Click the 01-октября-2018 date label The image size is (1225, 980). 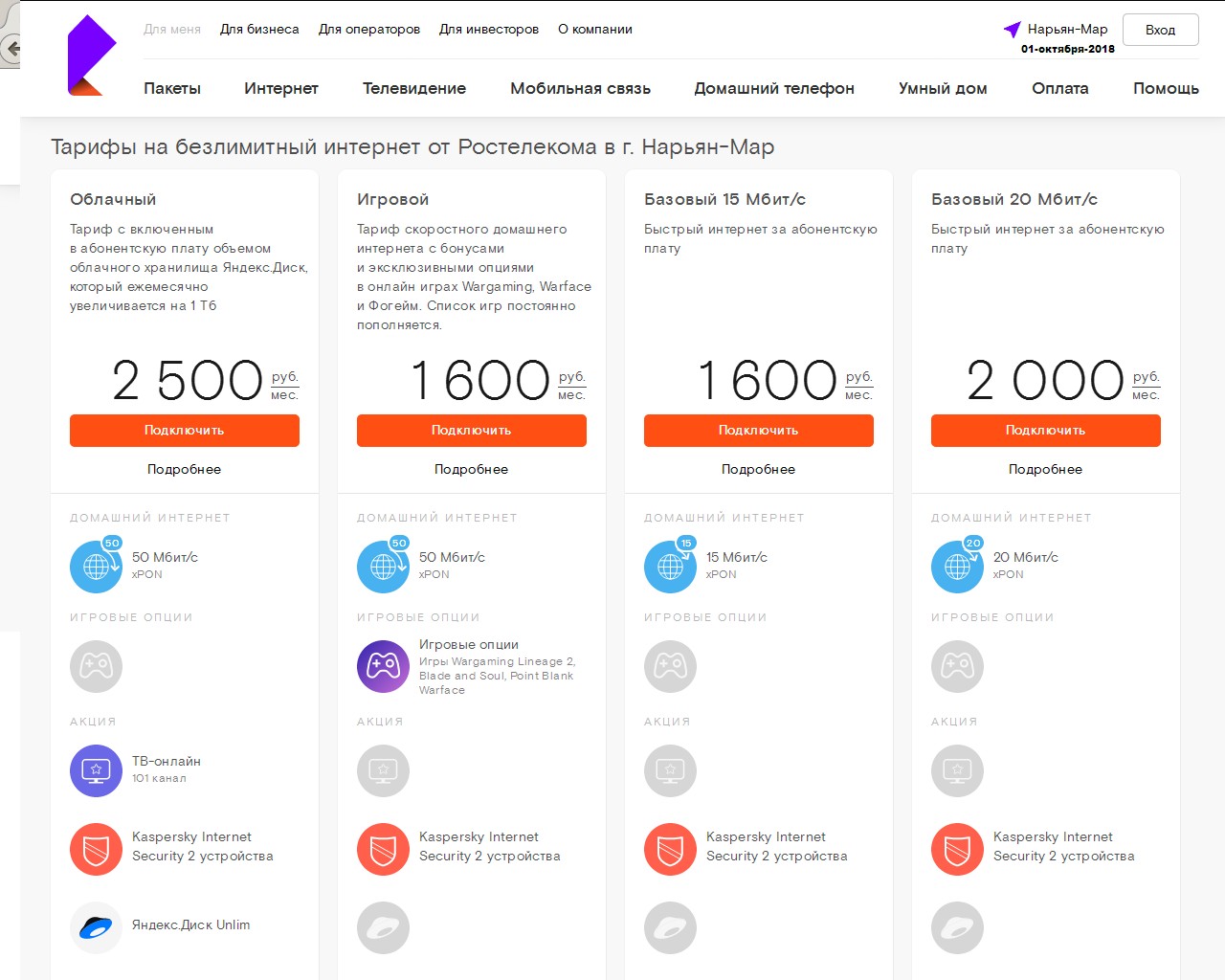(1068, 49)
